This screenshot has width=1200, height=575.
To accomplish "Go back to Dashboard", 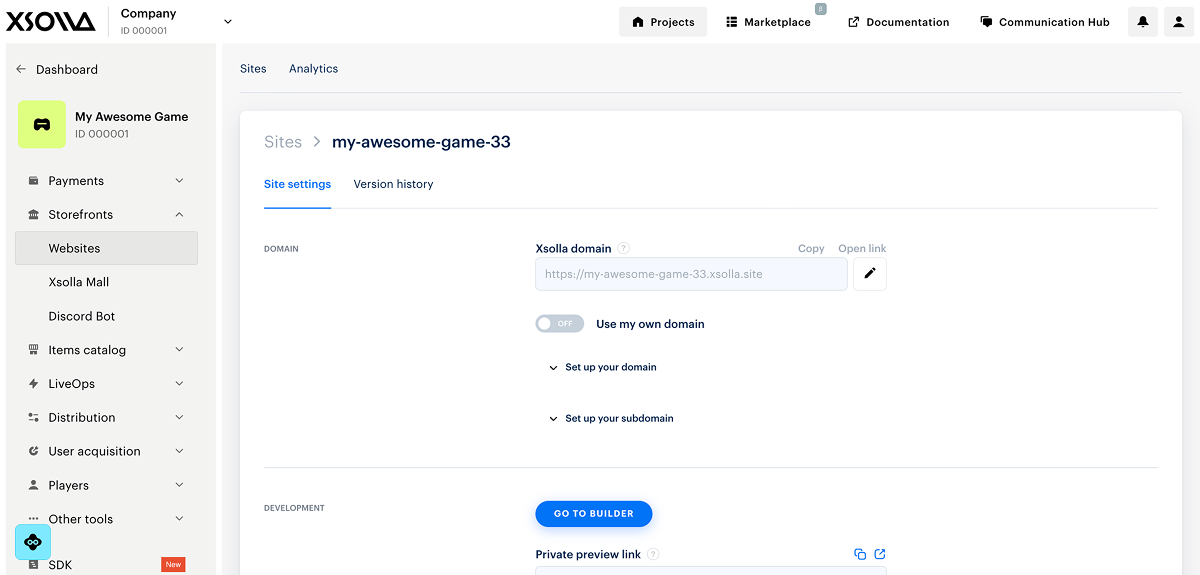I will pos(67,69).
